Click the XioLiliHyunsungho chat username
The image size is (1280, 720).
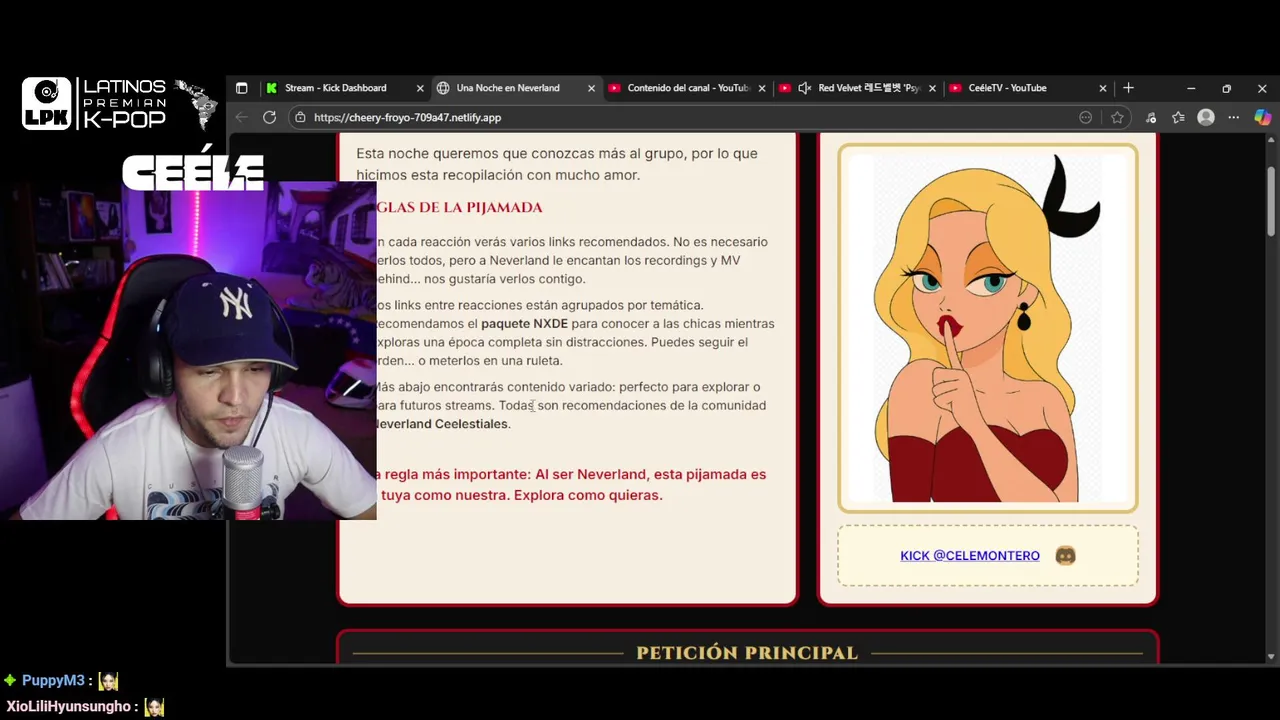click(69, 707)
